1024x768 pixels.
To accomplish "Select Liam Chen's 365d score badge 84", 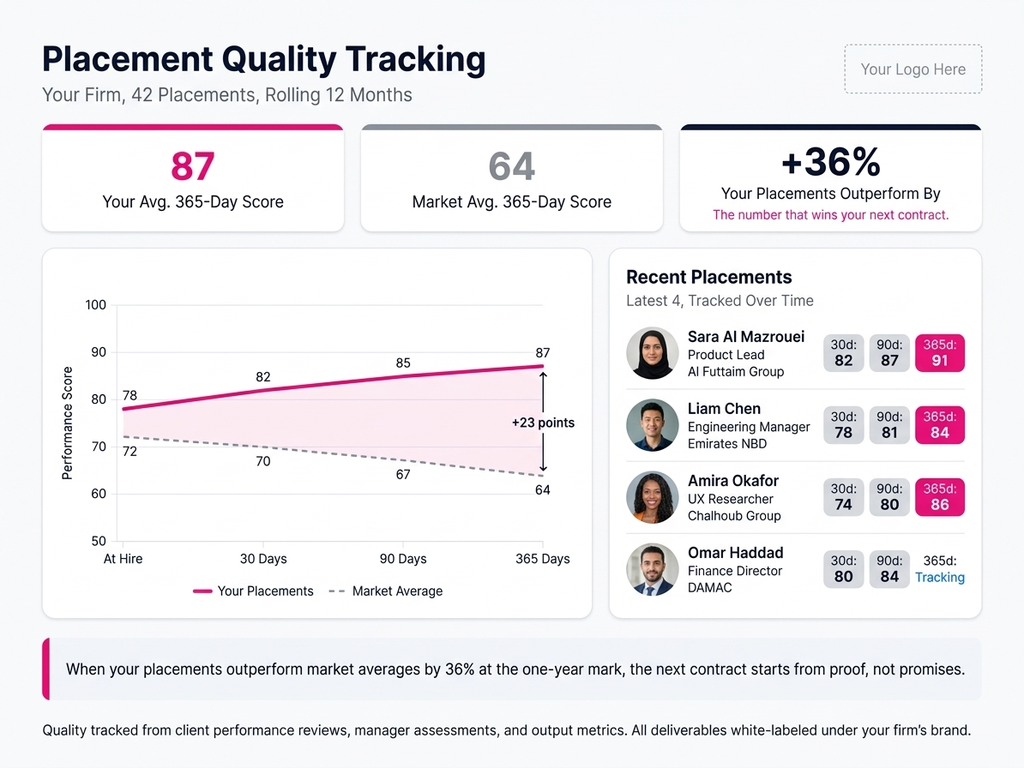I will (x=939, y=425).
